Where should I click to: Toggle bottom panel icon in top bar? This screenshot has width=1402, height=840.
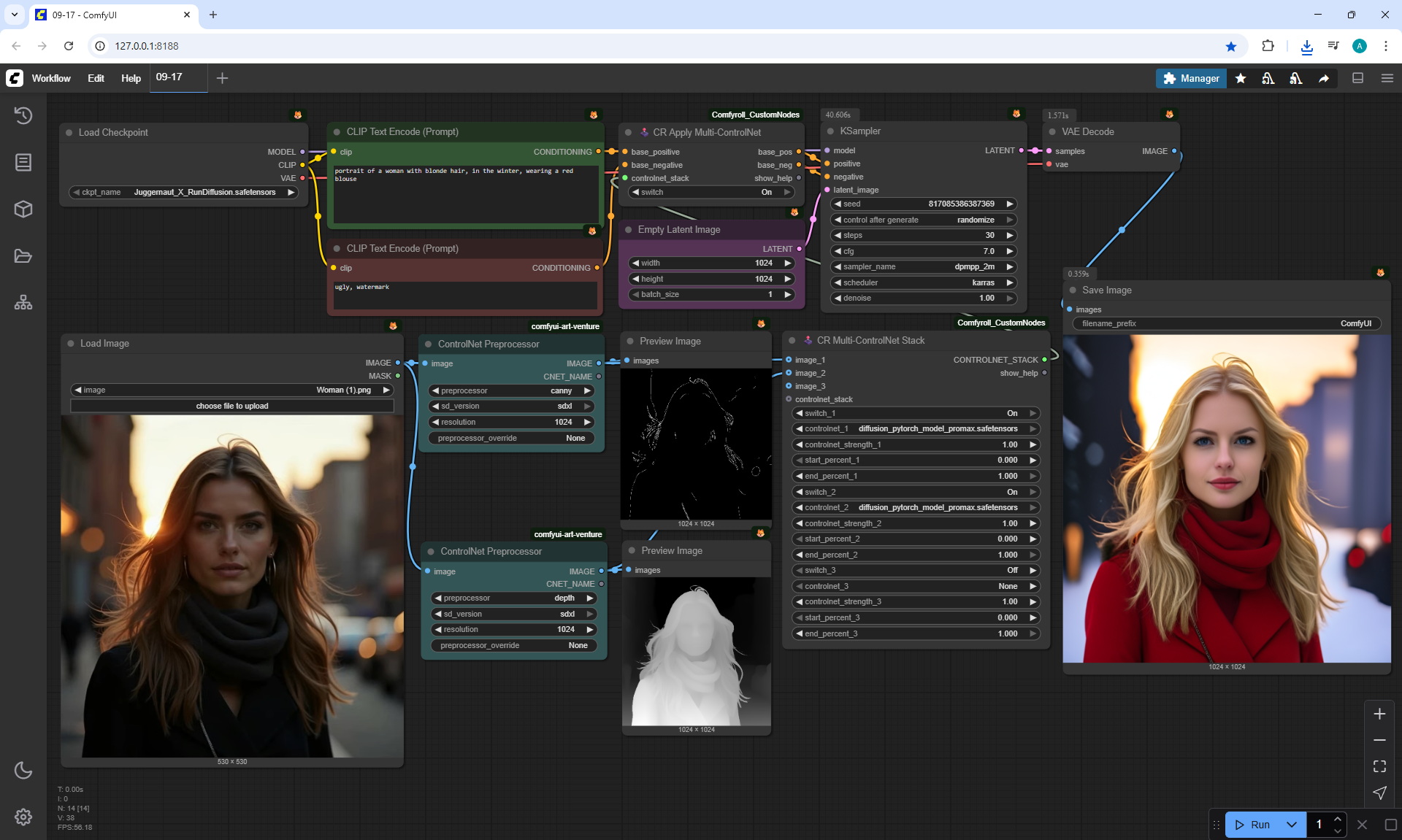1358,78
